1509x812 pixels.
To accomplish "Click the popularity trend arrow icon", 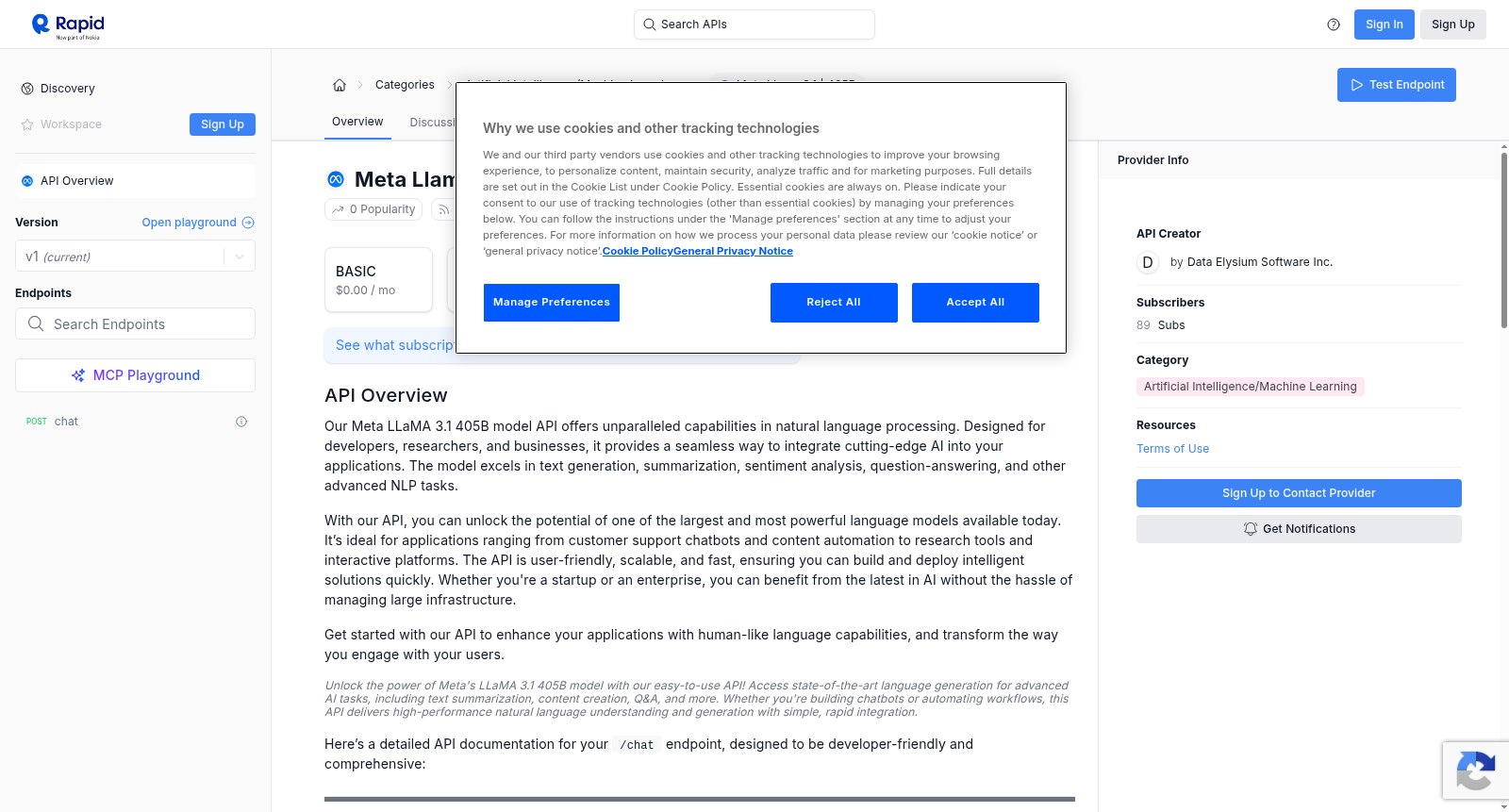I will (x=338, y=209).
